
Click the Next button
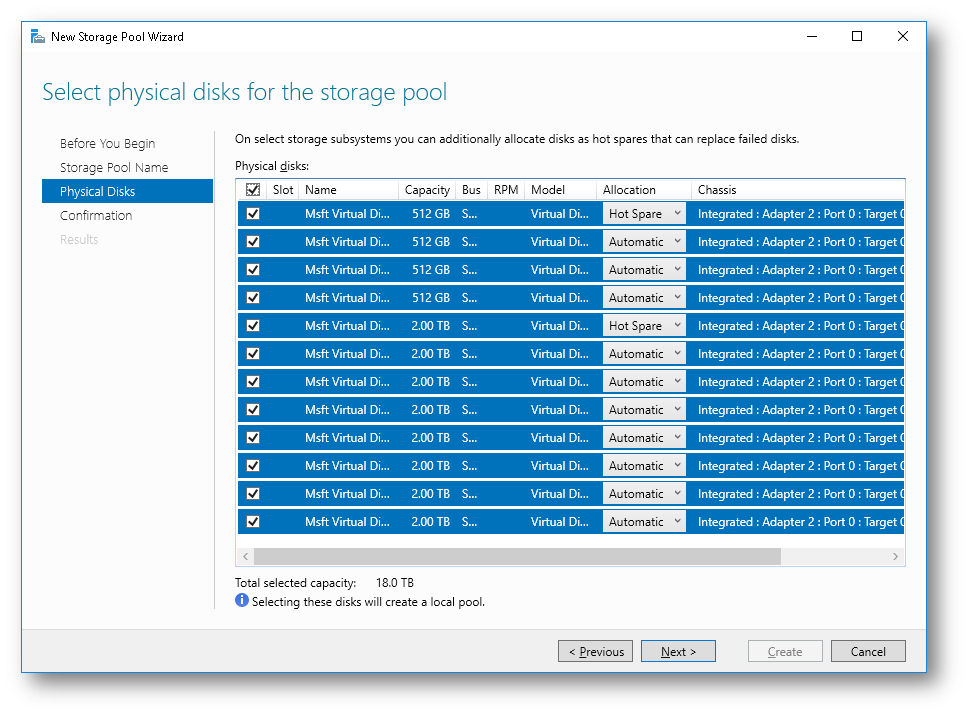coord(678,652)
